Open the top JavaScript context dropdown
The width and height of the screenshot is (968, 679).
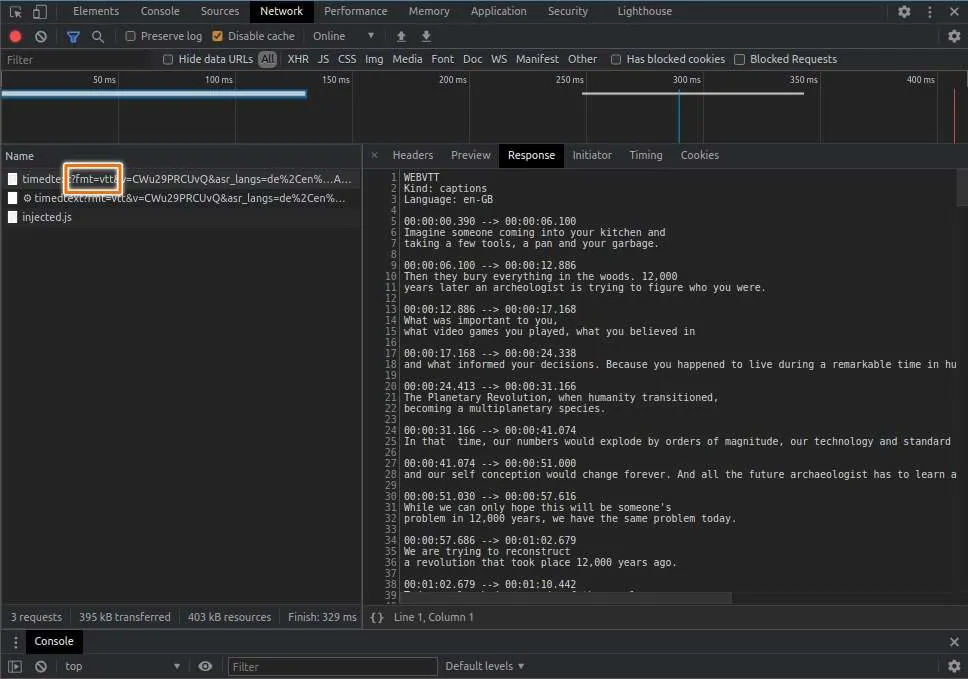point(123,666)
